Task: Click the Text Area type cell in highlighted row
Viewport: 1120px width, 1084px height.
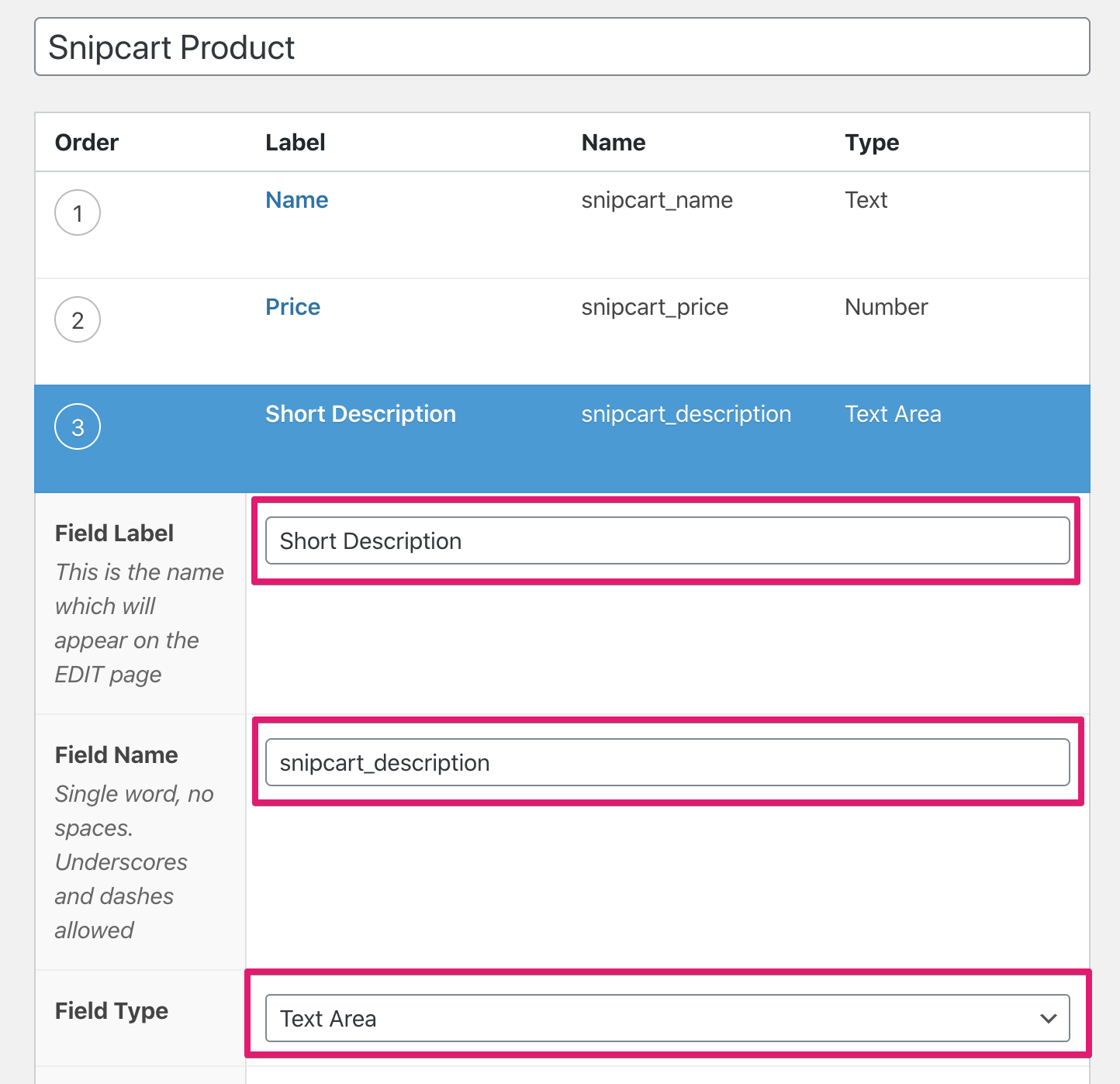Action: [894, 414]
